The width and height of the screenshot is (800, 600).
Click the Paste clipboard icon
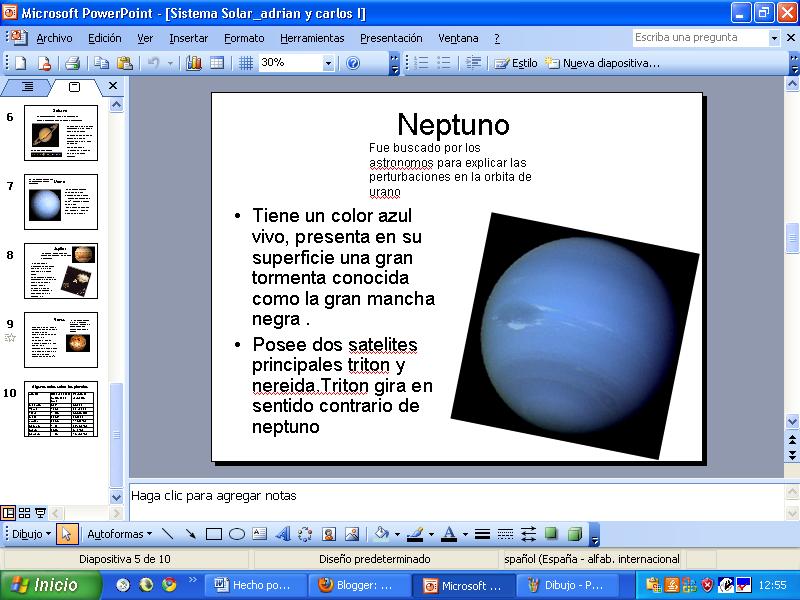(124, 63)
